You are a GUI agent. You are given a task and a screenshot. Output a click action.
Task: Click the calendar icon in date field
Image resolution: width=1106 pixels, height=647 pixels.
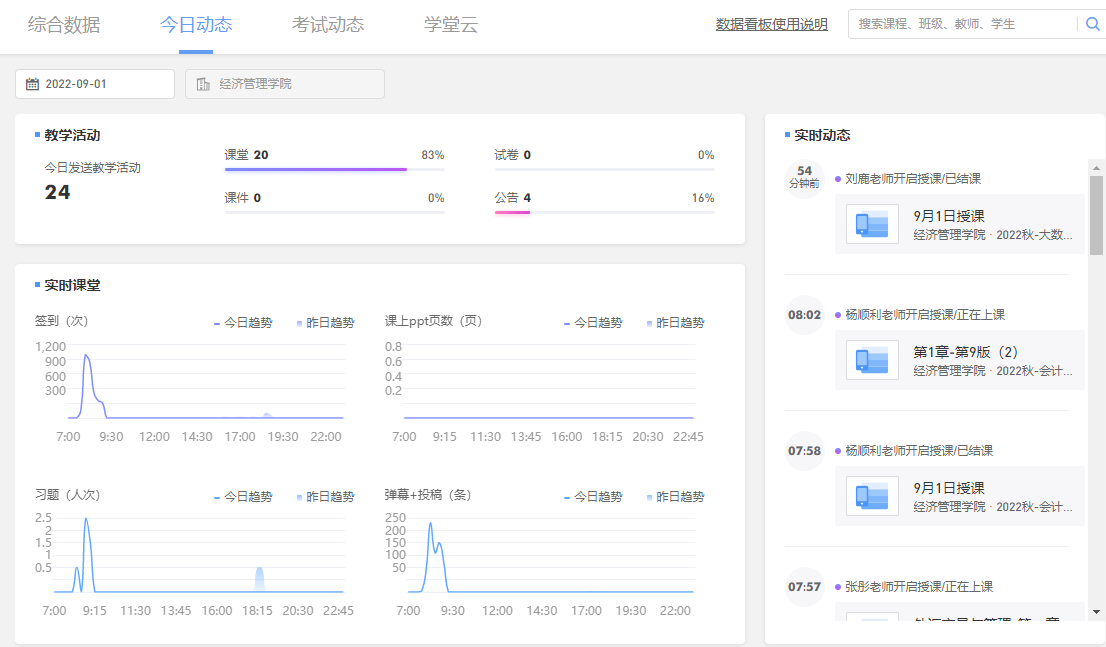(32, 84)
